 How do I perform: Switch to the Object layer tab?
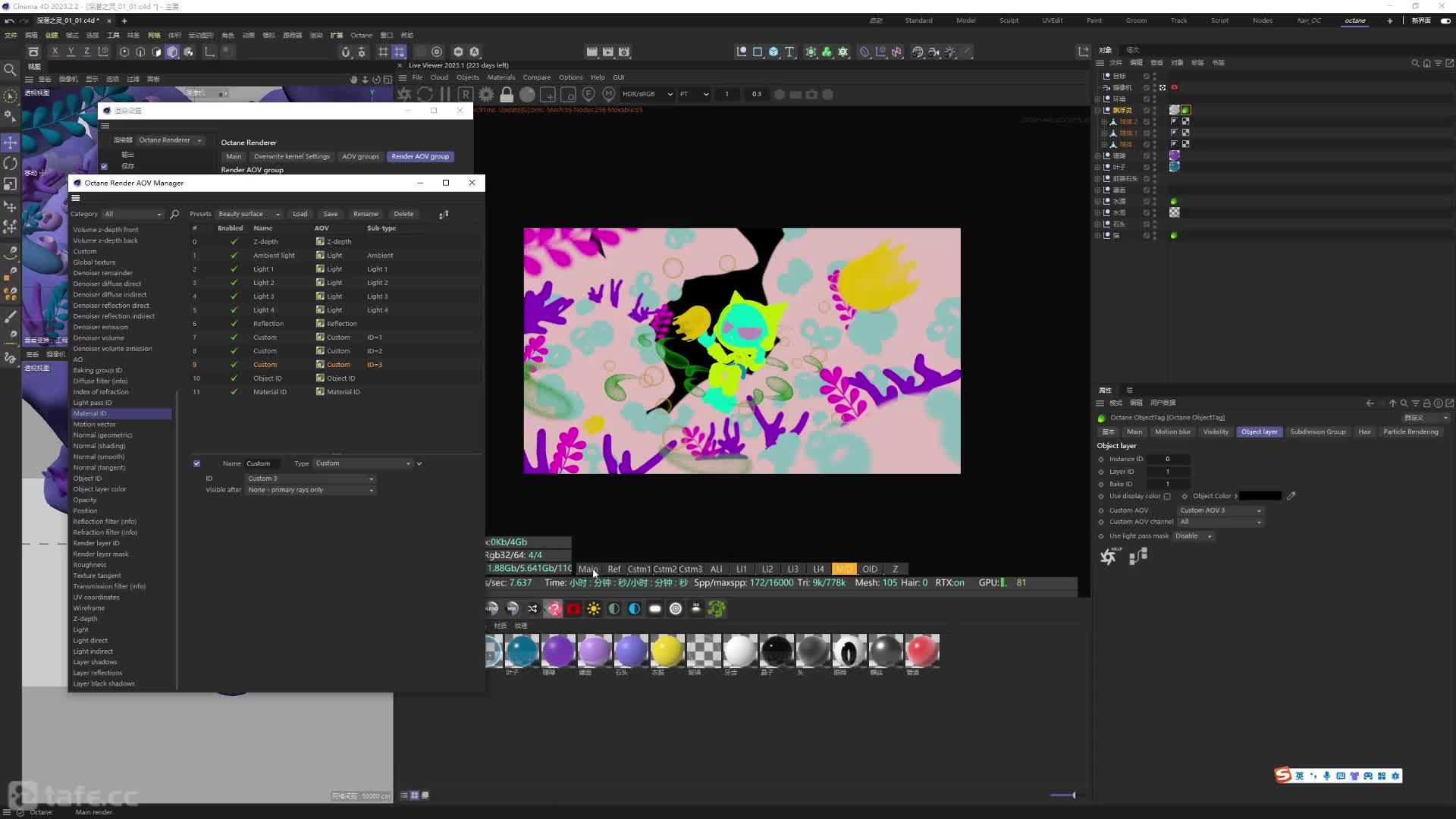[1259, 431]
